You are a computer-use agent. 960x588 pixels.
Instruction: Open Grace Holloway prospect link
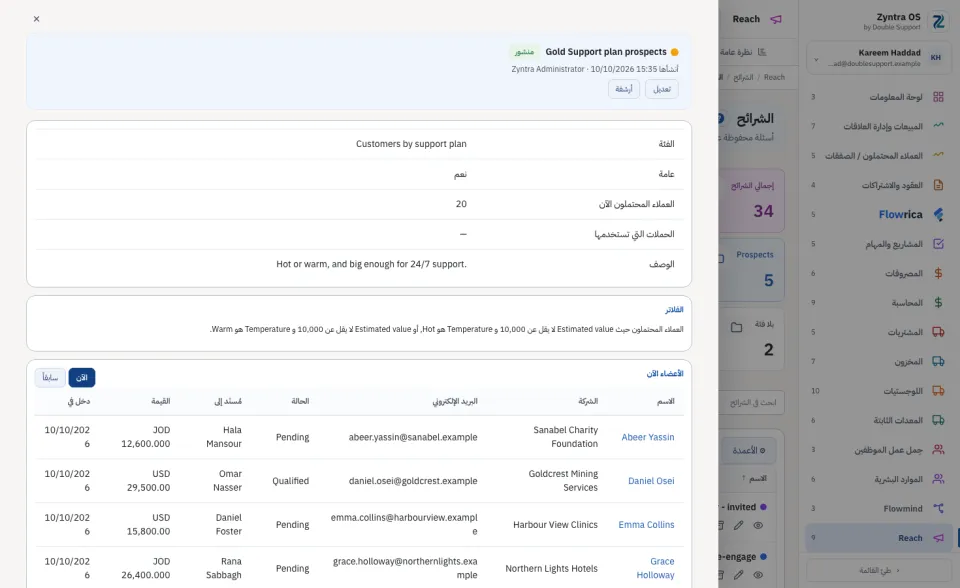(x=655, y=568)
